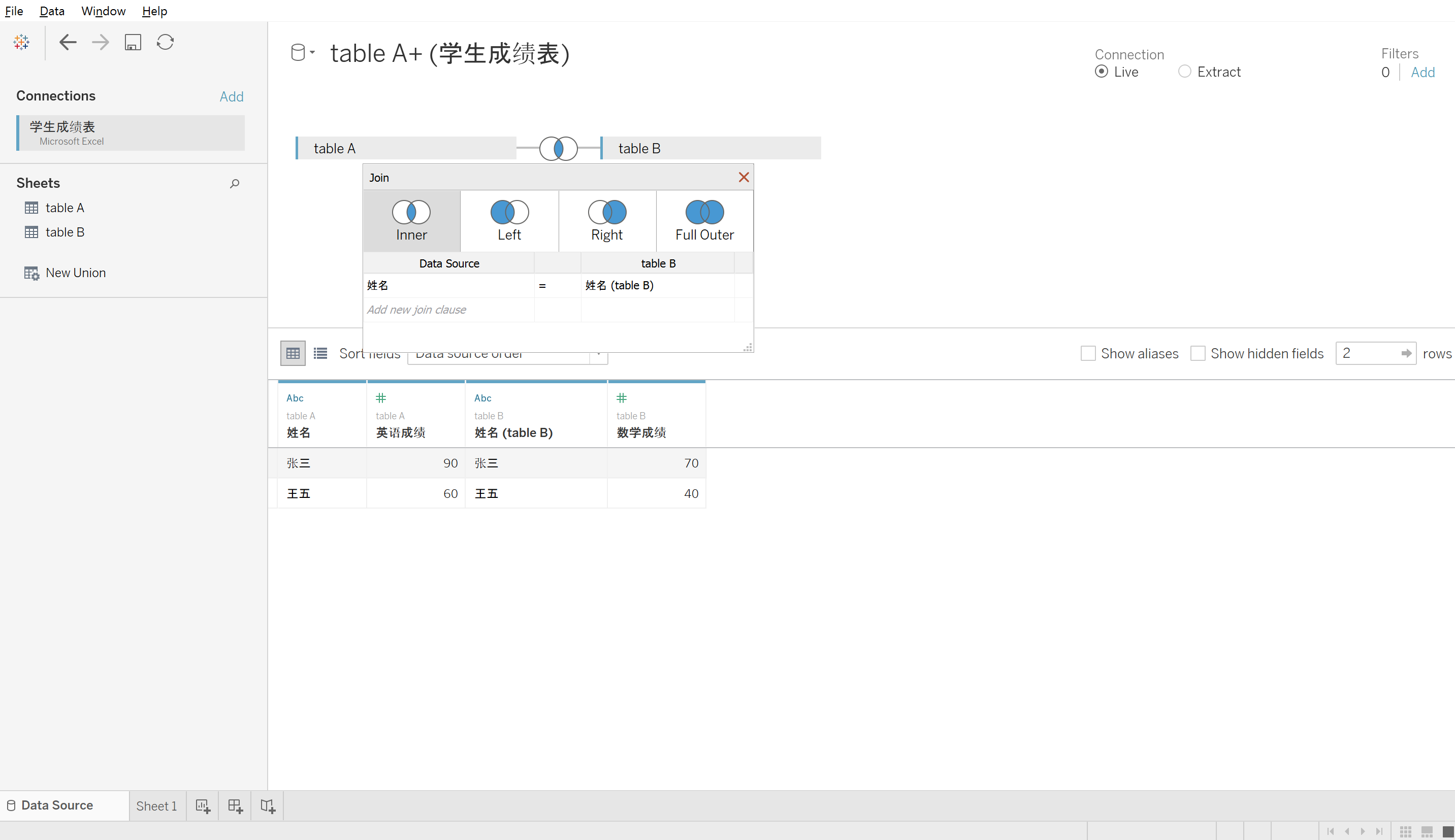Click the sheets search magnifier icon
The height and width of the screenshot is (840, 1455).
click(x=234, y=183)
